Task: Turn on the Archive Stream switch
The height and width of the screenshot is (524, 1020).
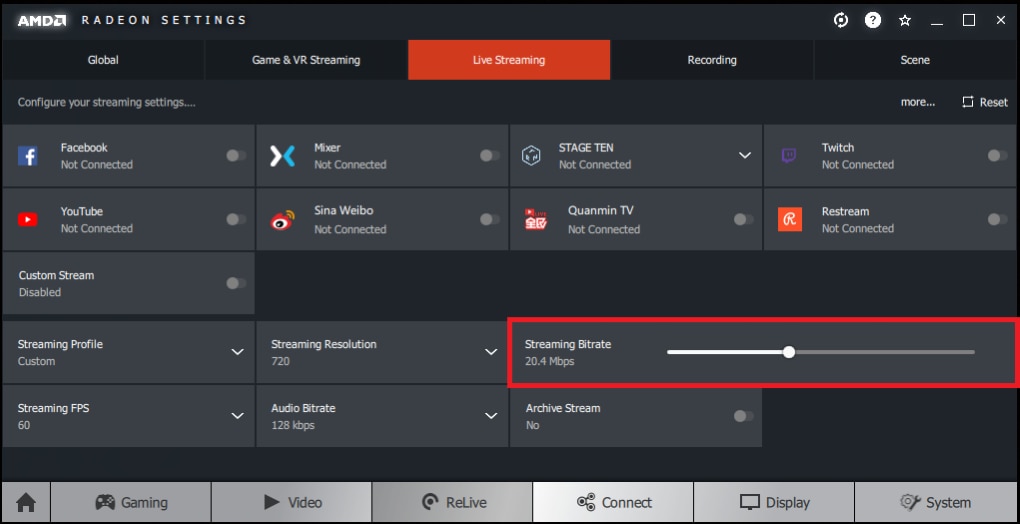Action: coord(744,416)
